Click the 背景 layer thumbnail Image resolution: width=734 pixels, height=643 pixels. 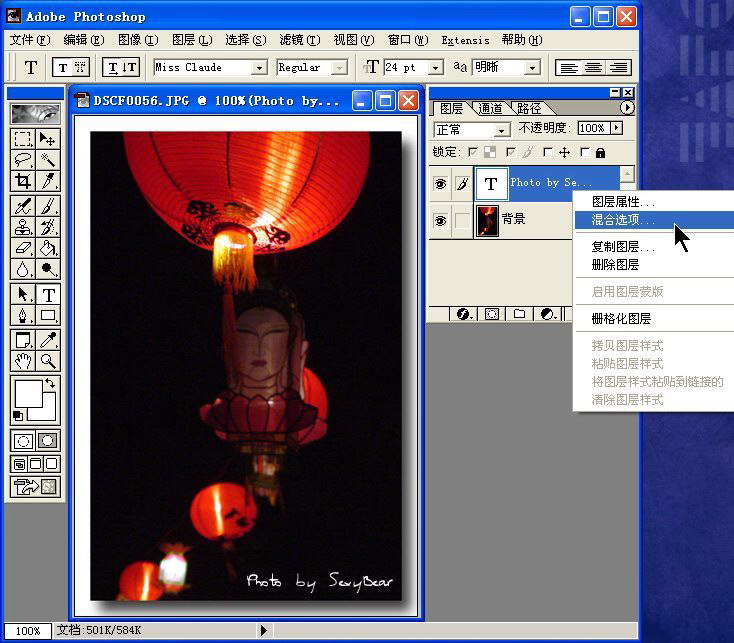point(488,220)
